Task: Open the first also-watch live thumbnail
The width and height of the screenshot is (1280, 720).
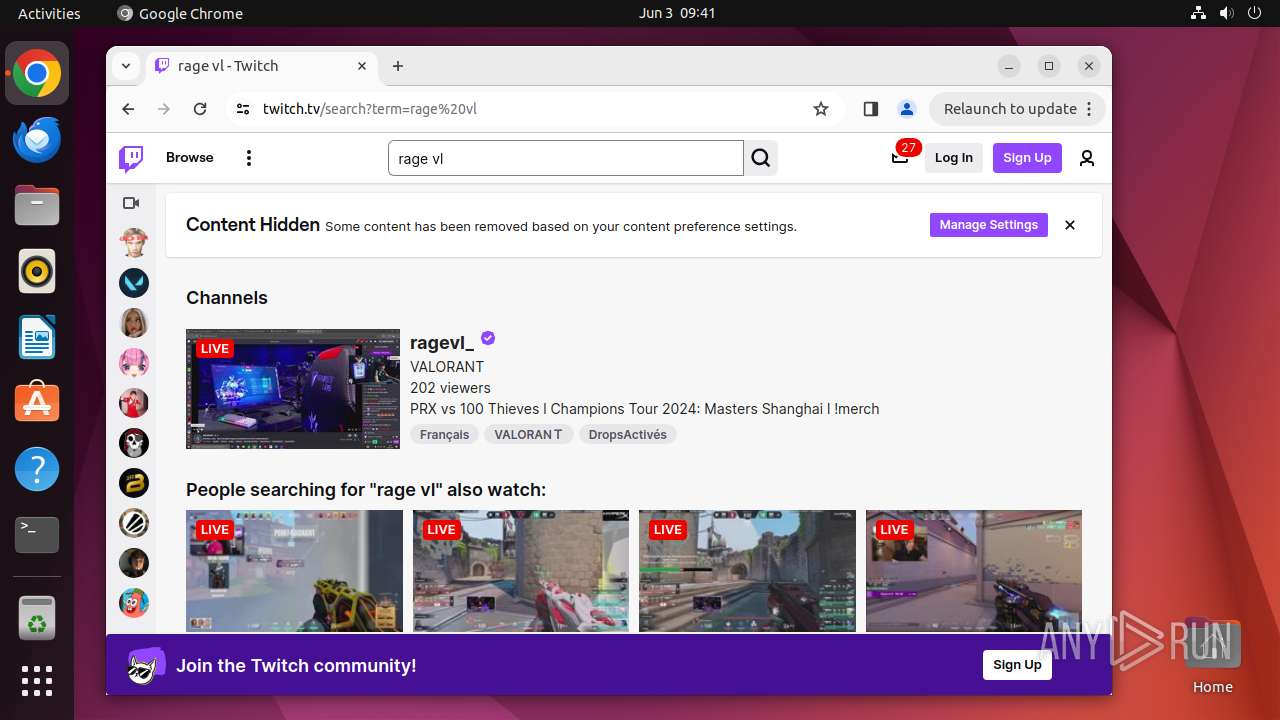Action: click(294, 571)
